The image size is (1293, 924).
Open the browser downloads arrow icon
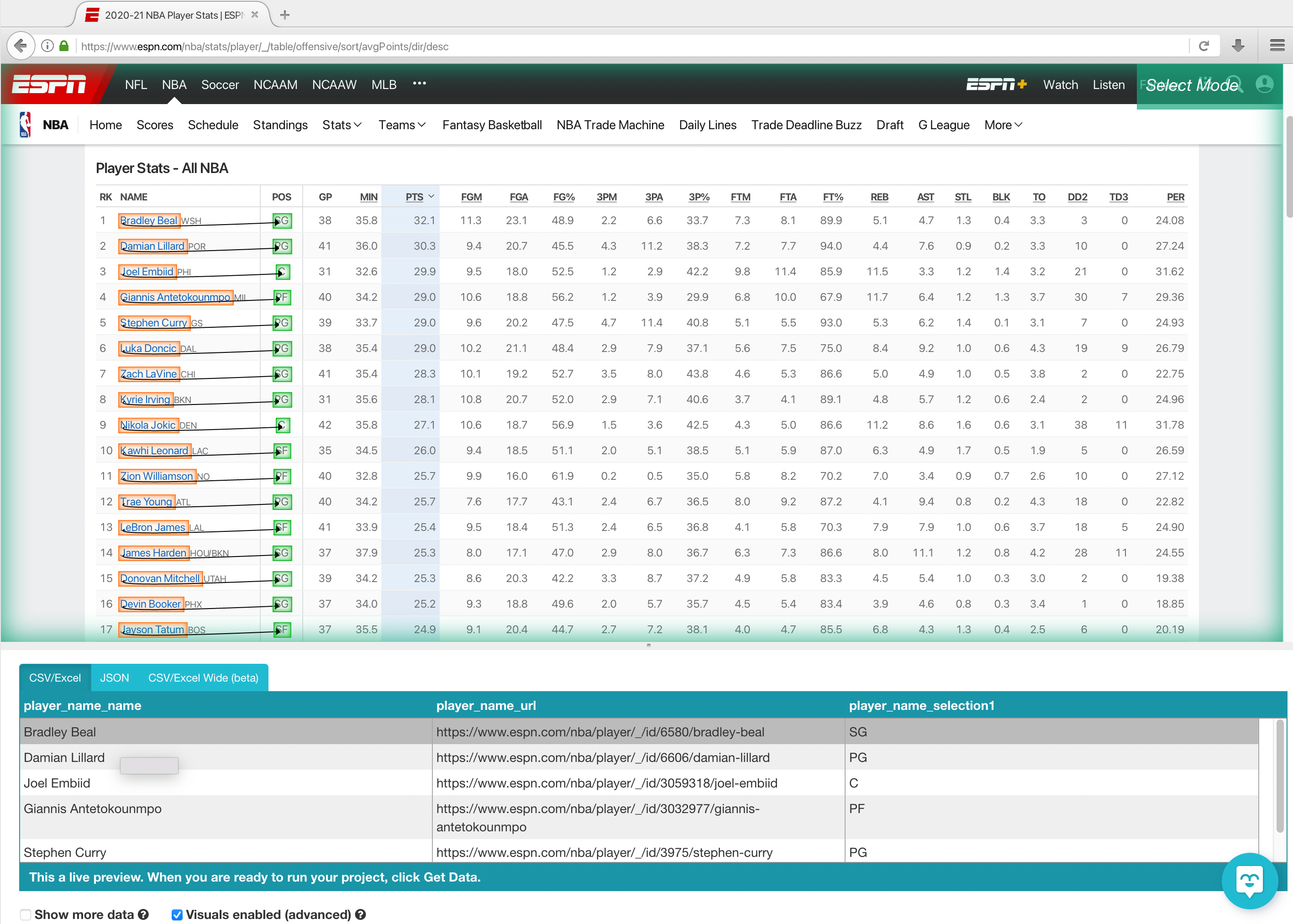[x=1238, y=46]
